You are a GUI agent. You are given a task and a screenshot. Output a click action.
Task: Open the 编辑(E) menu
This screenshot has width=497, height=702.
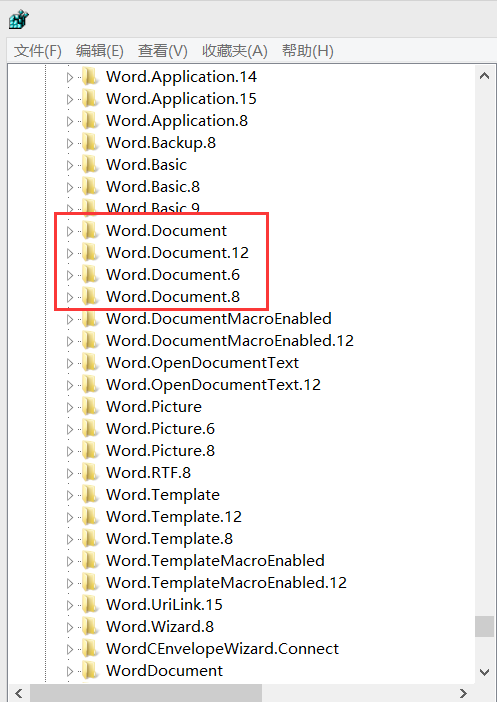[x=99, y=51]
